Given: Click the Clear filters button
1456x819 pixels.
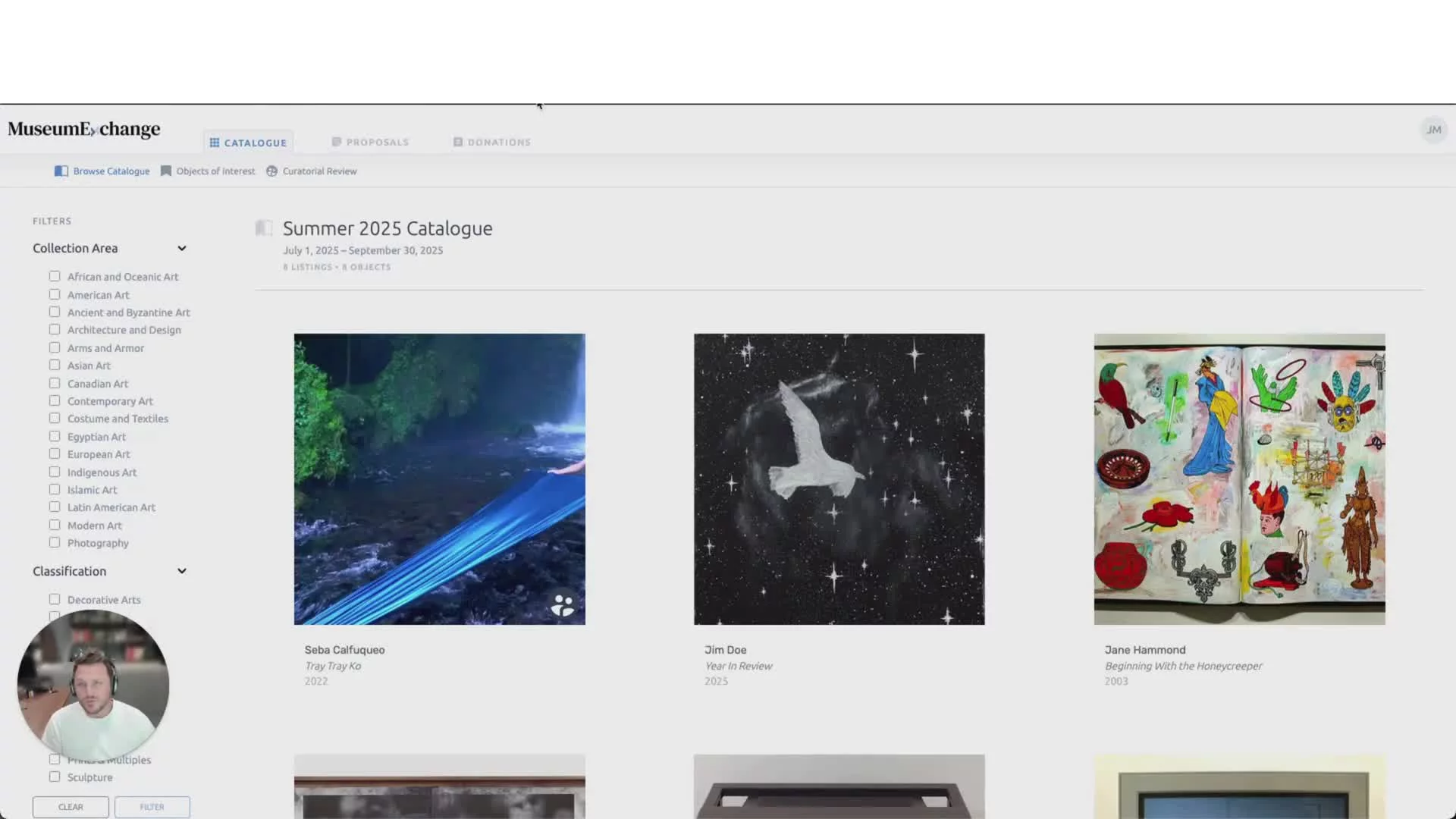Looking at the screenshot, I should 71,807.
